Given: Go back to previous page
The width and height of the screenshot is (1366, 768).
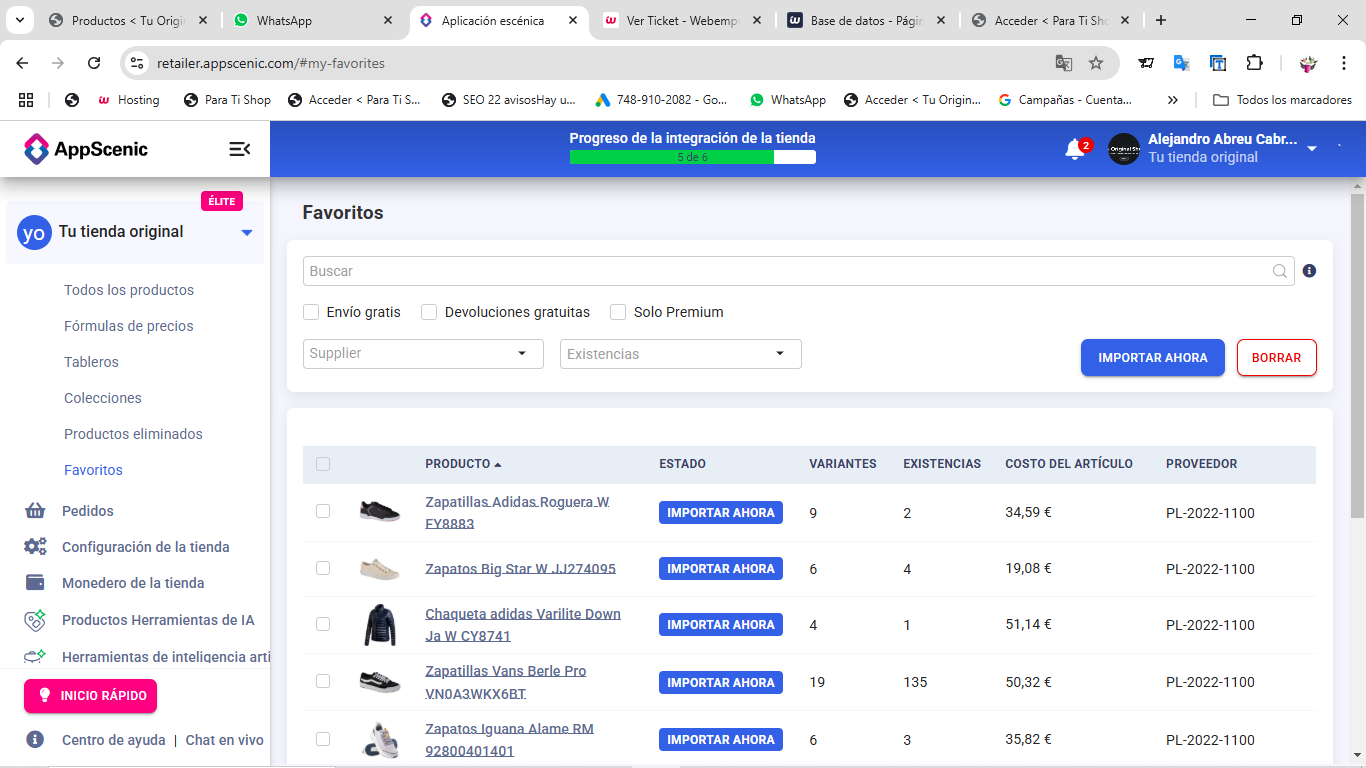Looking at the screenshot, I should [22, 63].
